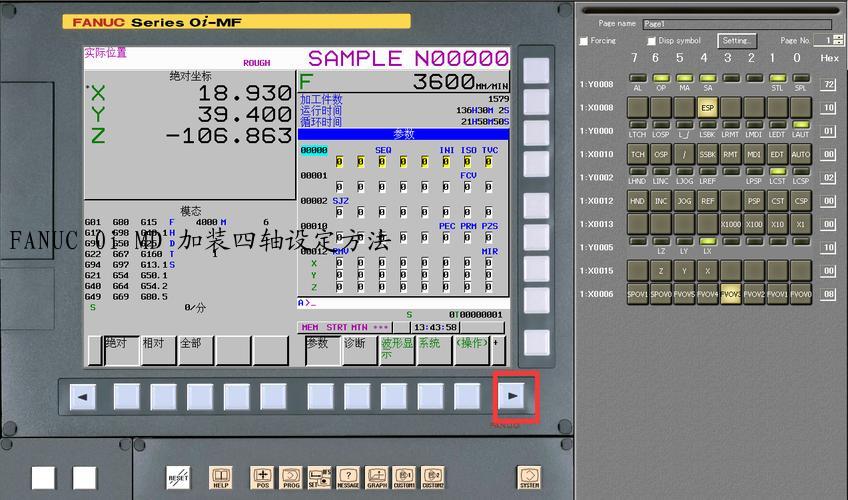
Task: Click the SAMPLE N00000 program name
Action: coord(408,58)
